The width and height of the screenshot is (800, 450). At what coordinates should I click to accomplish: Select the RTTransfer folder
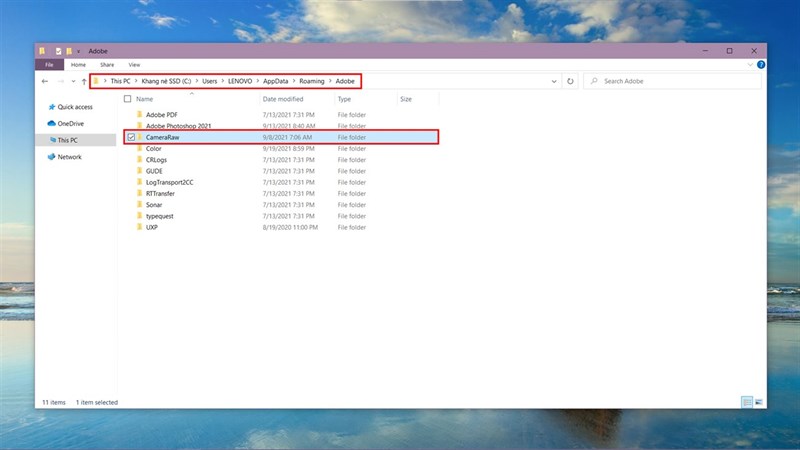(x=160, y=193)
